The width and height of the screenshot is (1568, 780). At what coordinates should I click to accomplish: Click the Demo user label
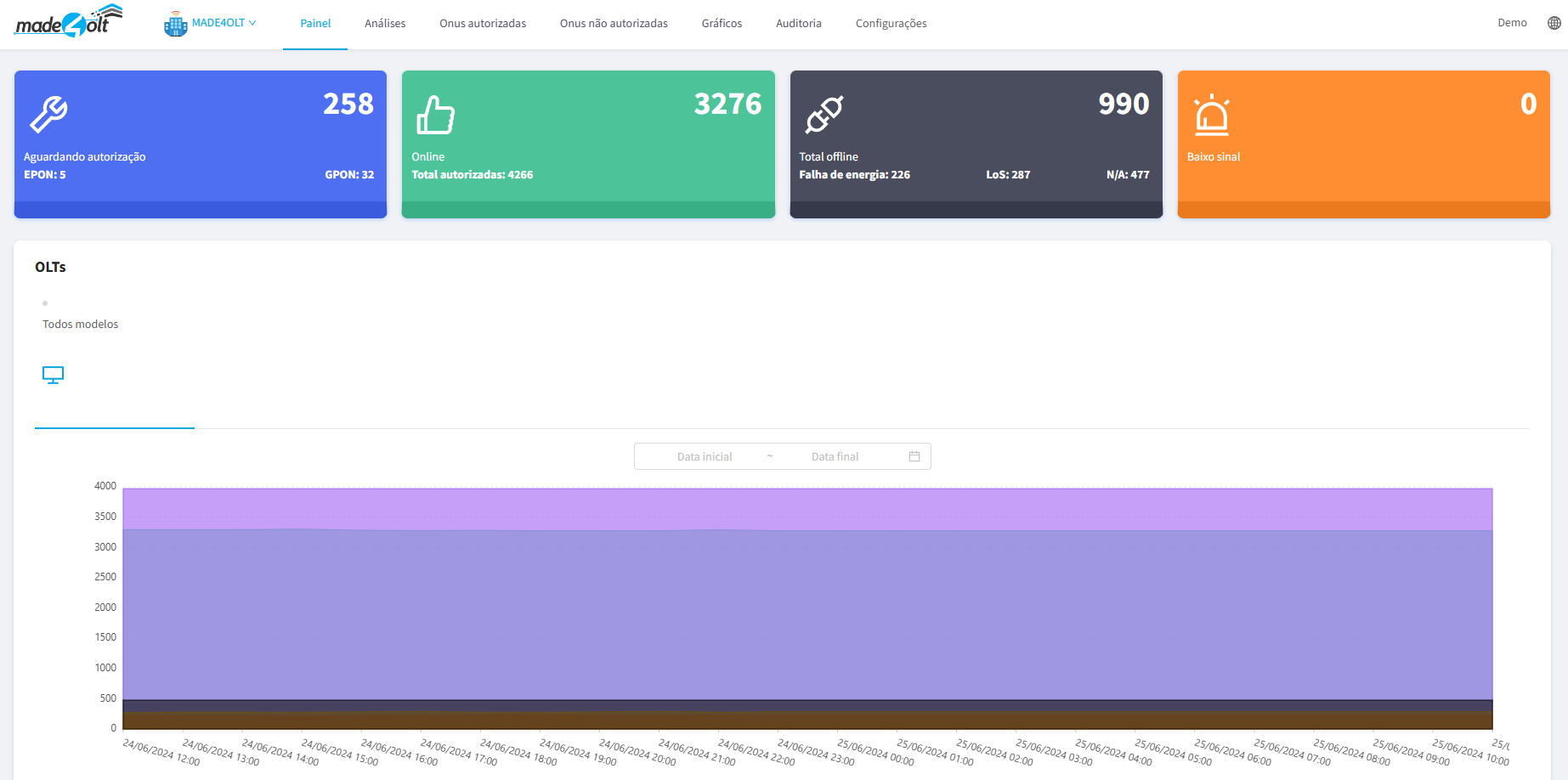pos(1512,23)
